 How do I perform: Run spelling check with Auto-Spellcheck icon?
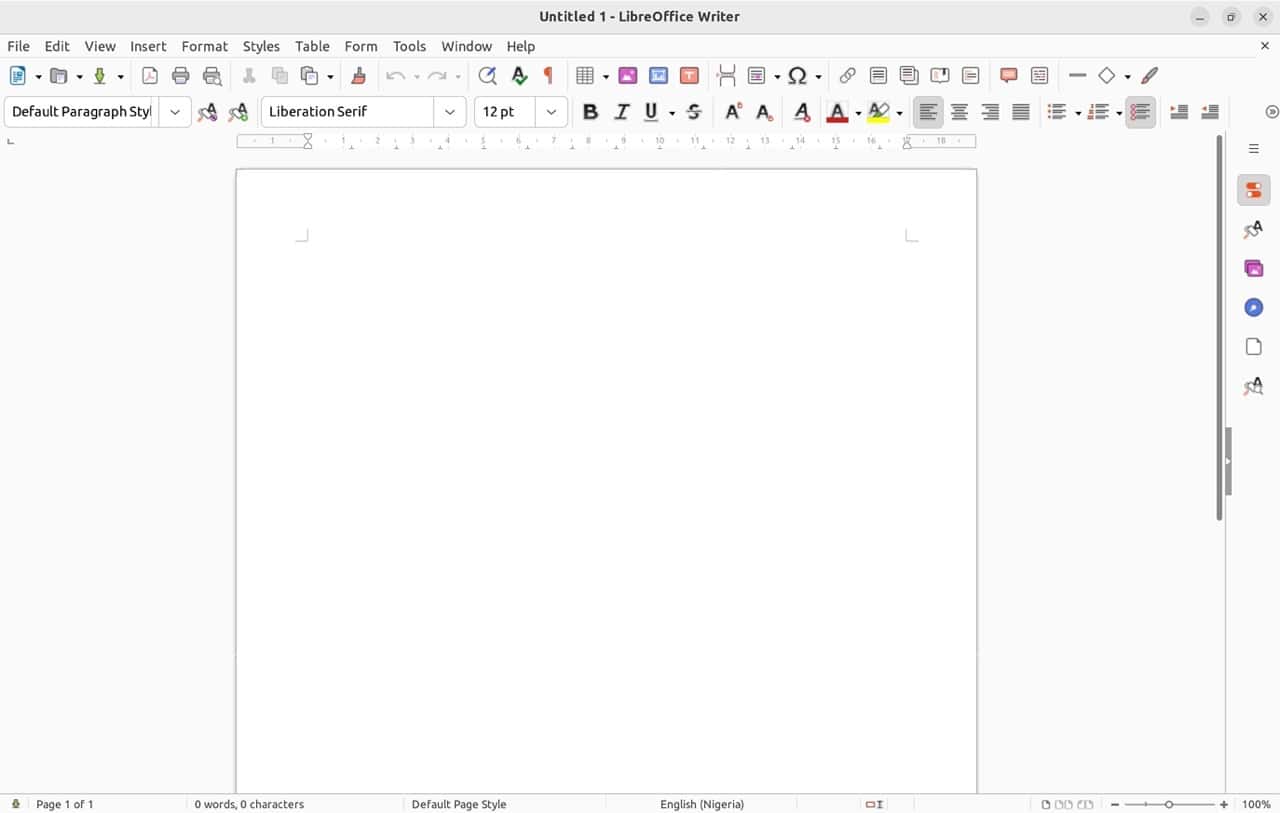click(519, 75)
